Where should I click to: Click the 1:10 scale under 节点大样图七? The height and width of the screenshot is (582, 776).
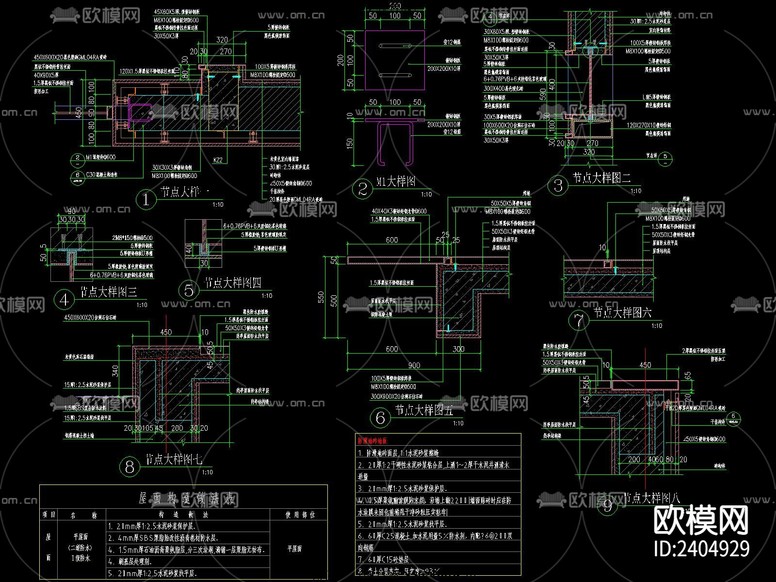tap(207, 472)
